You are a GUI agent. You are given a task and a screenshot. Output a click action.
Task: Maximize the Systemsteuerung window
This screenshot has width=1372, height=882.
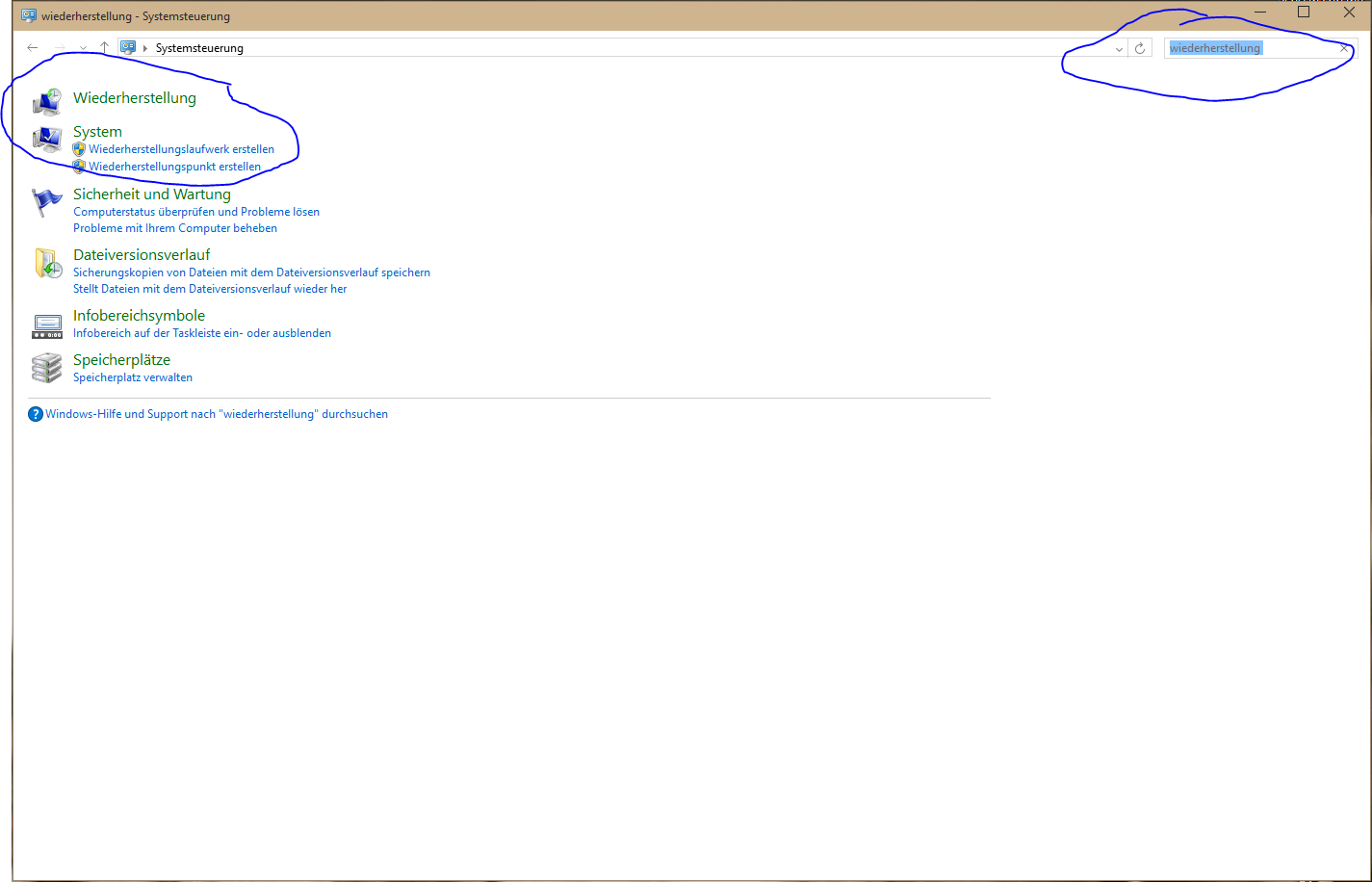pos(1304,13)
